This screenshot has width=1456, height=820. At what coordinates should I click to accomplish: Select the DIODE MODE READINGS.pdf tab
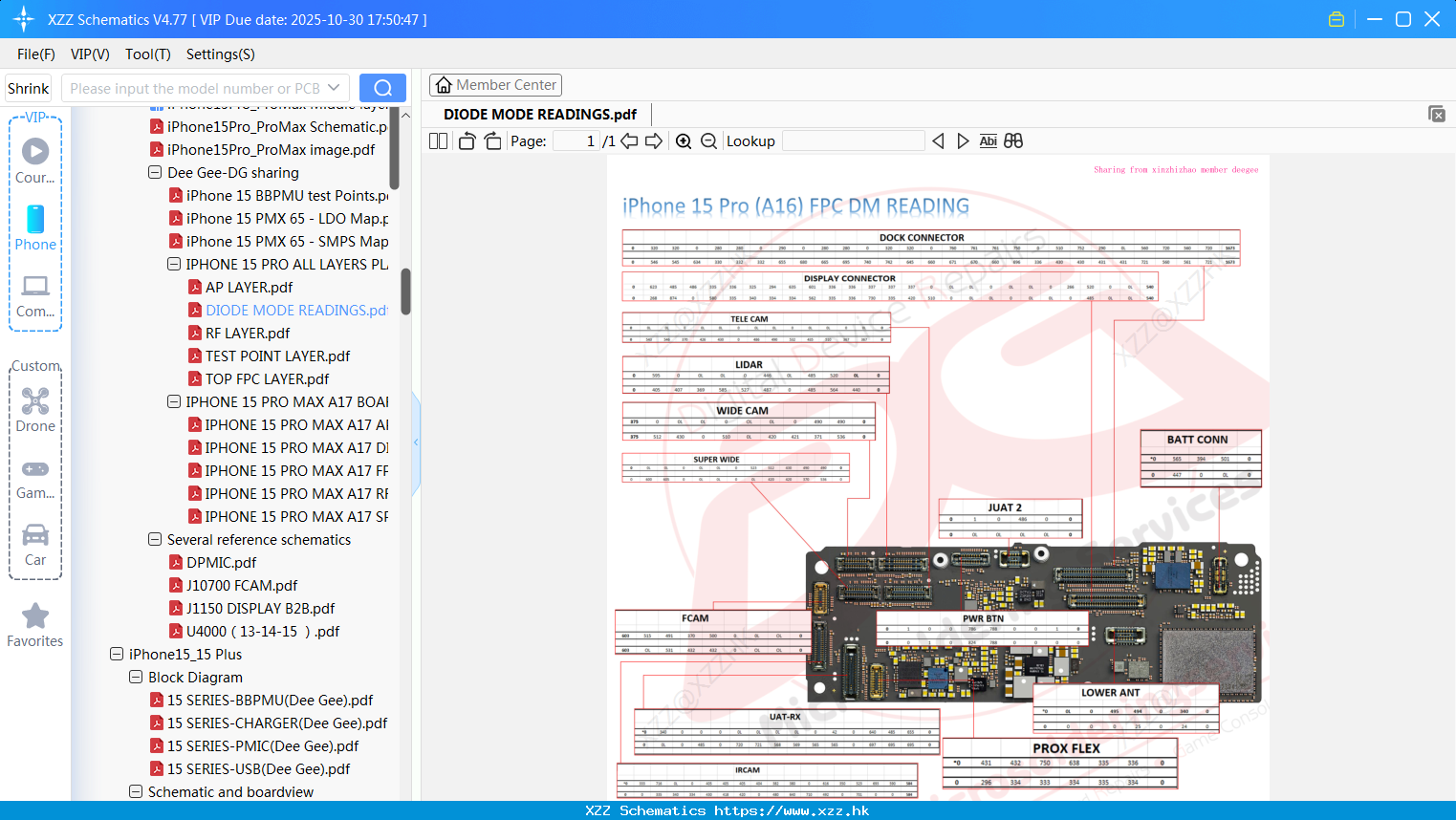540,115
